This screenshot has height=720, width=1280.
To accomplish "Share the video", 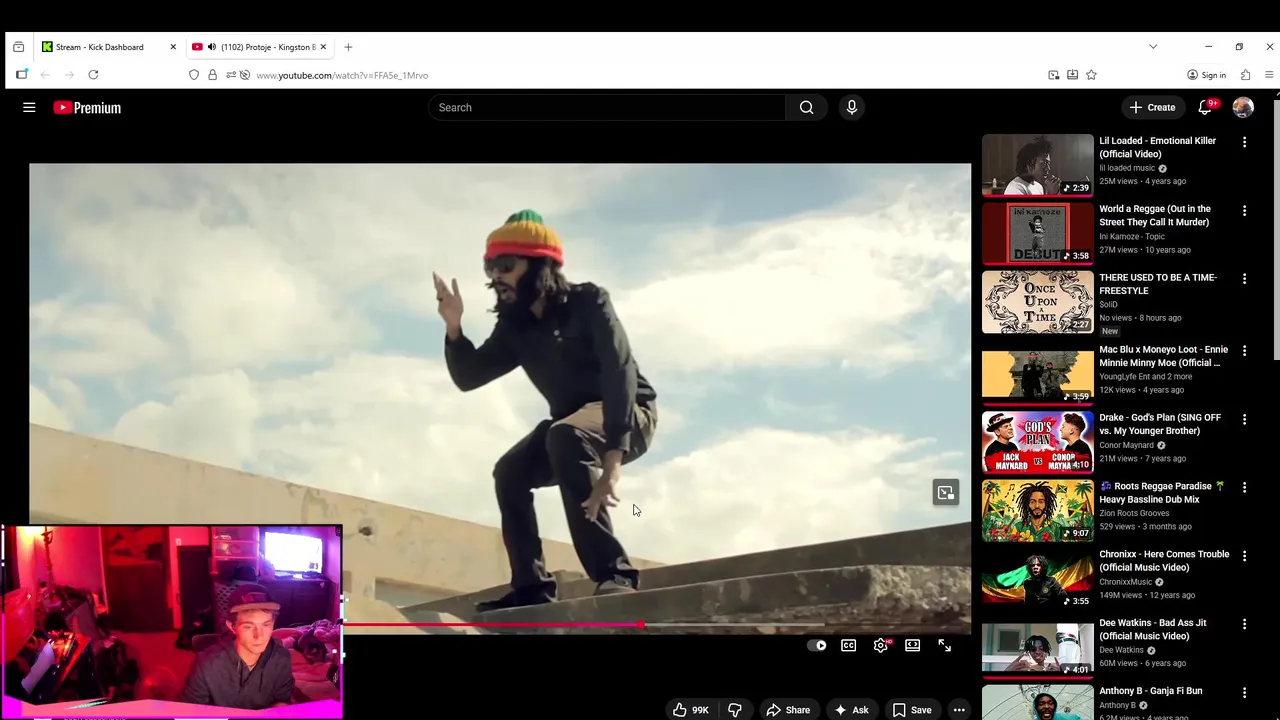I will [788, 710].
